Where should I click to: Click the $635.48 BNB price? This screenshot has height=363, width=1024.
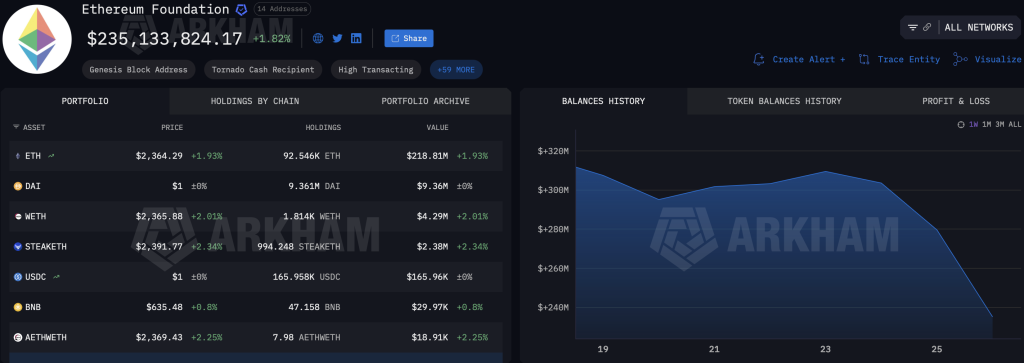click(165, 307)
